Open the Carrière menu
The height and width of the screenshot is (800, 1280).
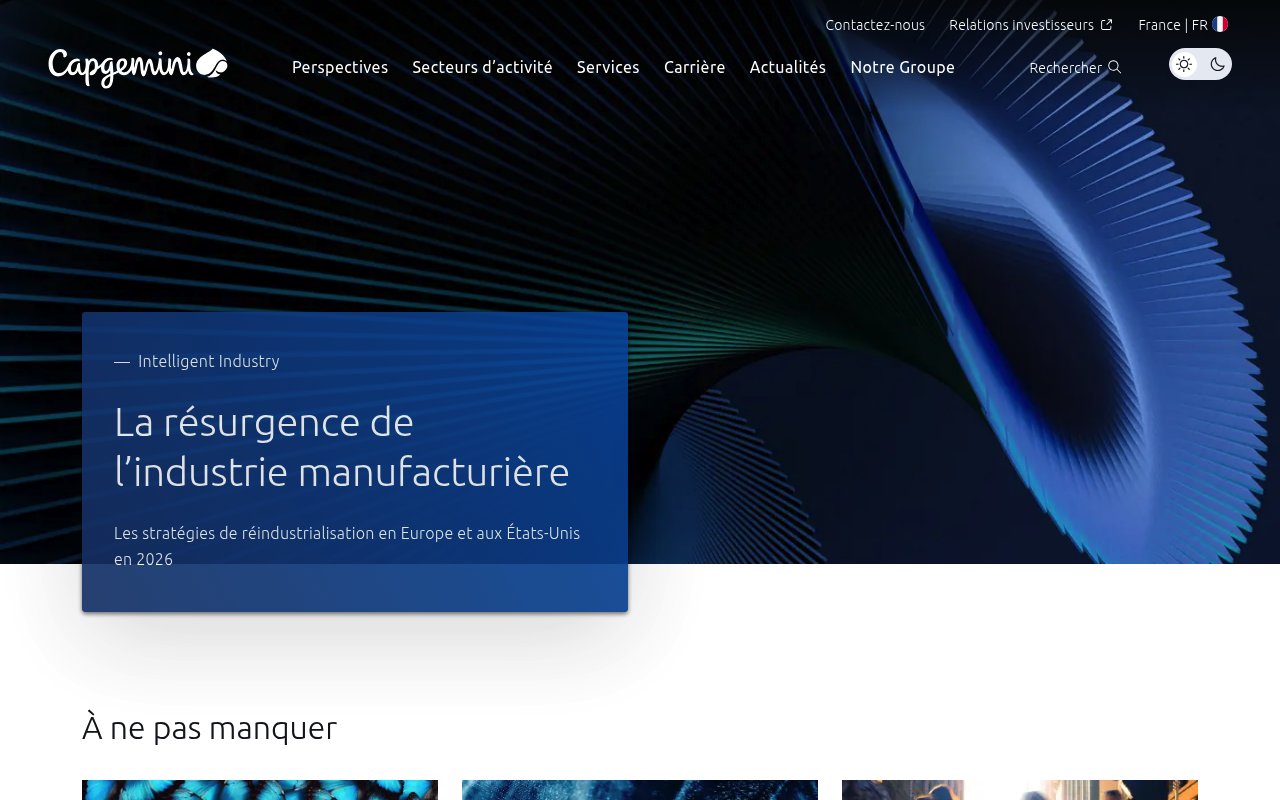[695, 67]
